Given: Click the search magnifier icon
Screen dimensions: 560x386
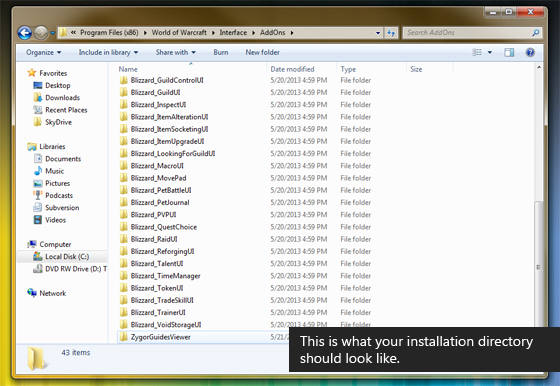Looking at the screenshot, I should tap(535, 33).
